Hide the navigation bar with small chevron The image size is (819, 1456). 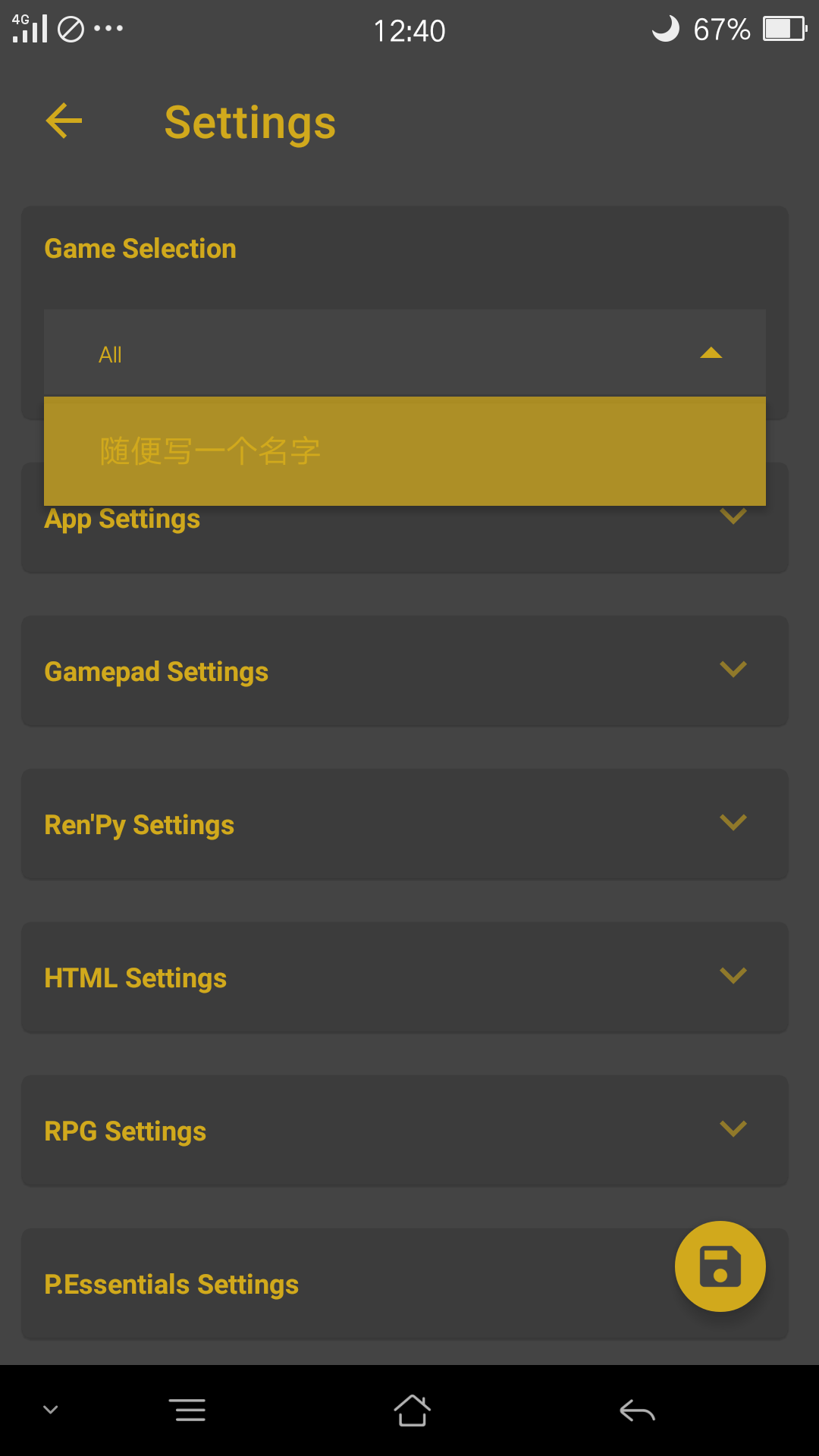51,1410
